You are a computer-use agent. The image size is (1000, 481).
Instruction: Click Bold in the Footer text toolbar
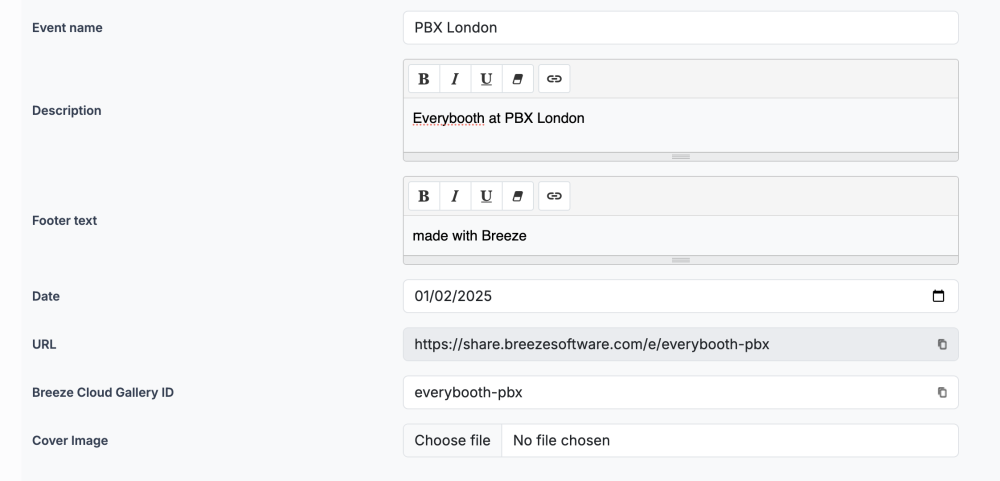[x=424, y=196]
